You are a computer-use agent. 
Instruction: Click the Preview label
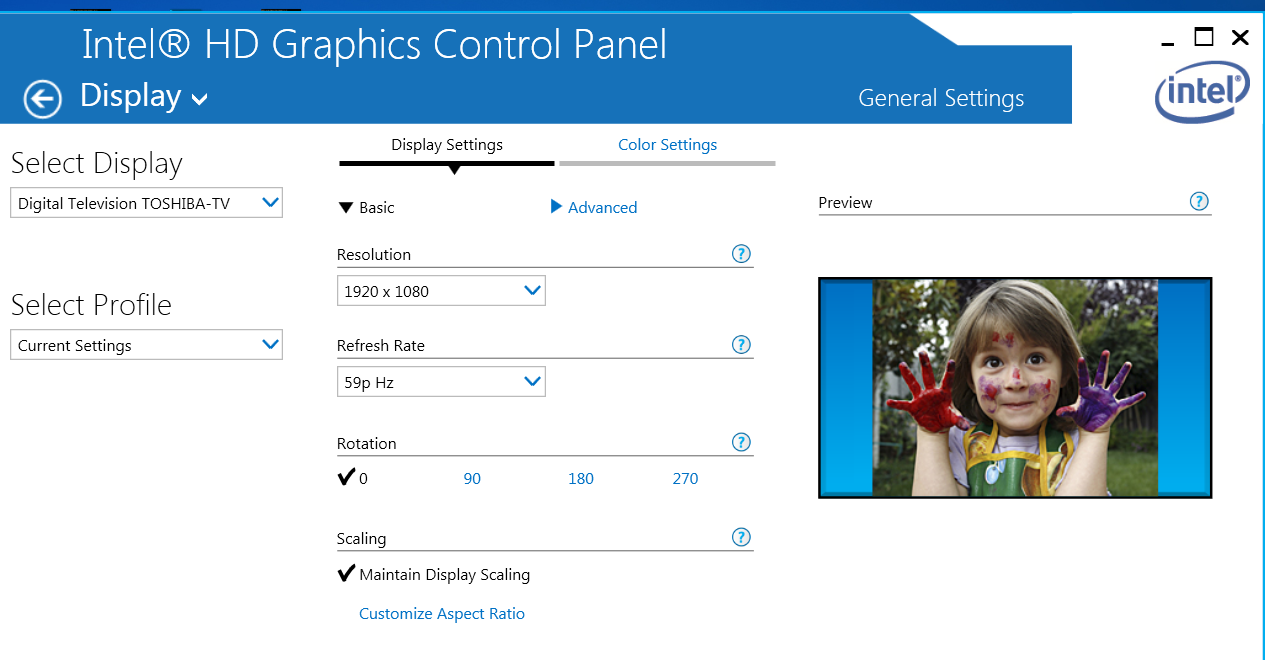click(845, 203)
